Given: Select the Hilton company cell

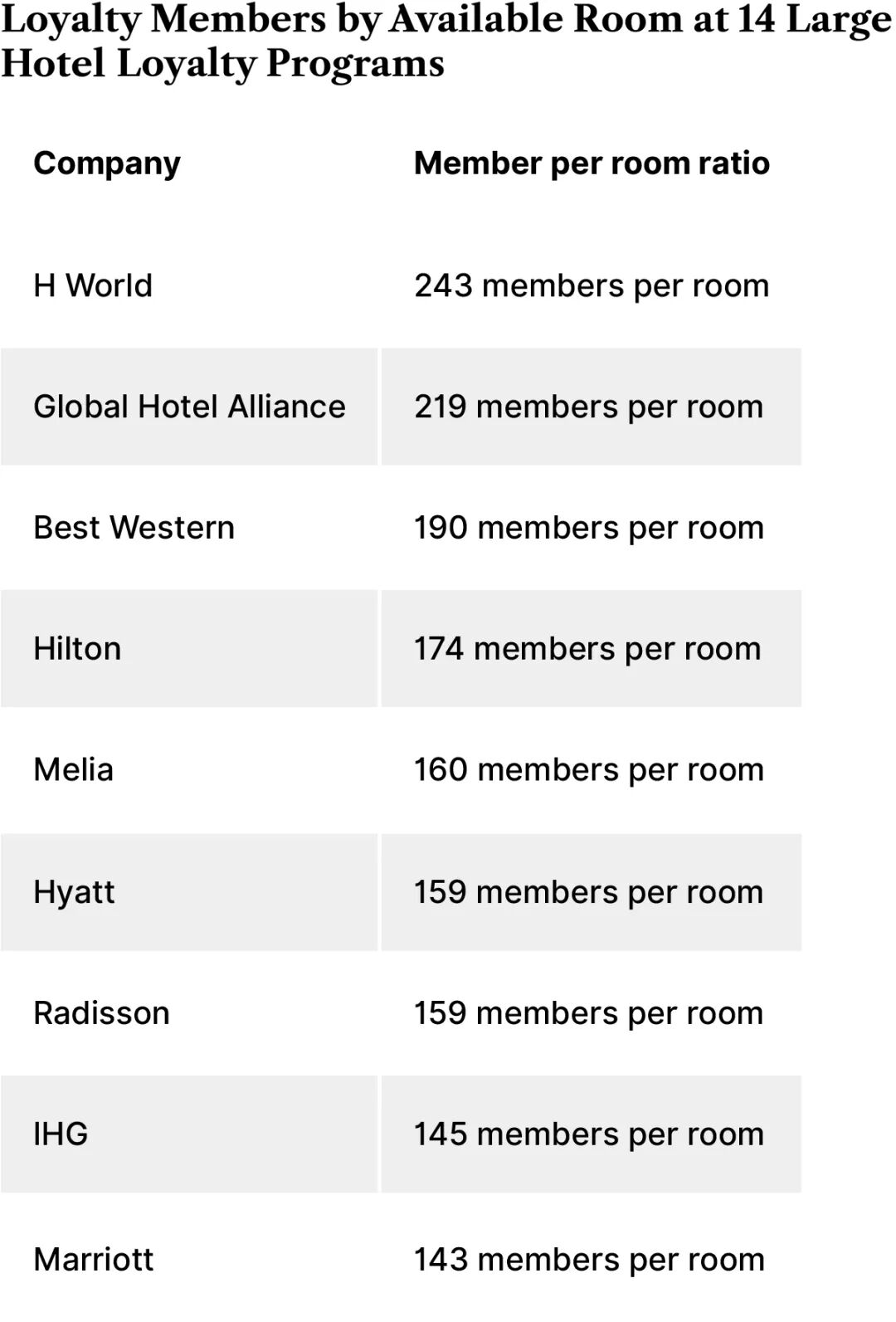Looking at the screenshot, I should point(77,649).
